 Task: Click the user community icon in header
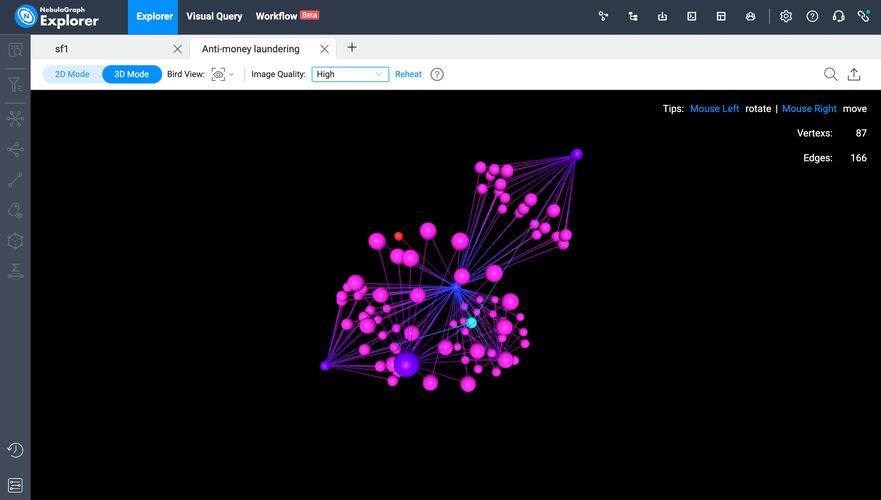[x=750, y=16]
